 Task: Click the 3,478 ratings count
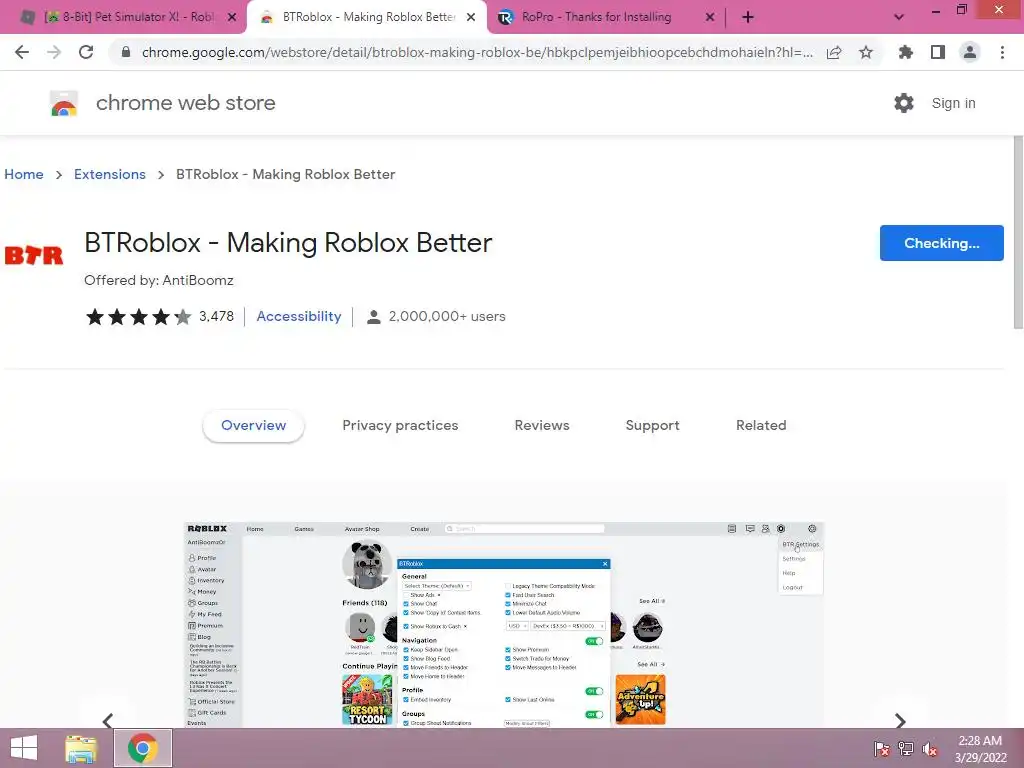click(x=216, y=316)
